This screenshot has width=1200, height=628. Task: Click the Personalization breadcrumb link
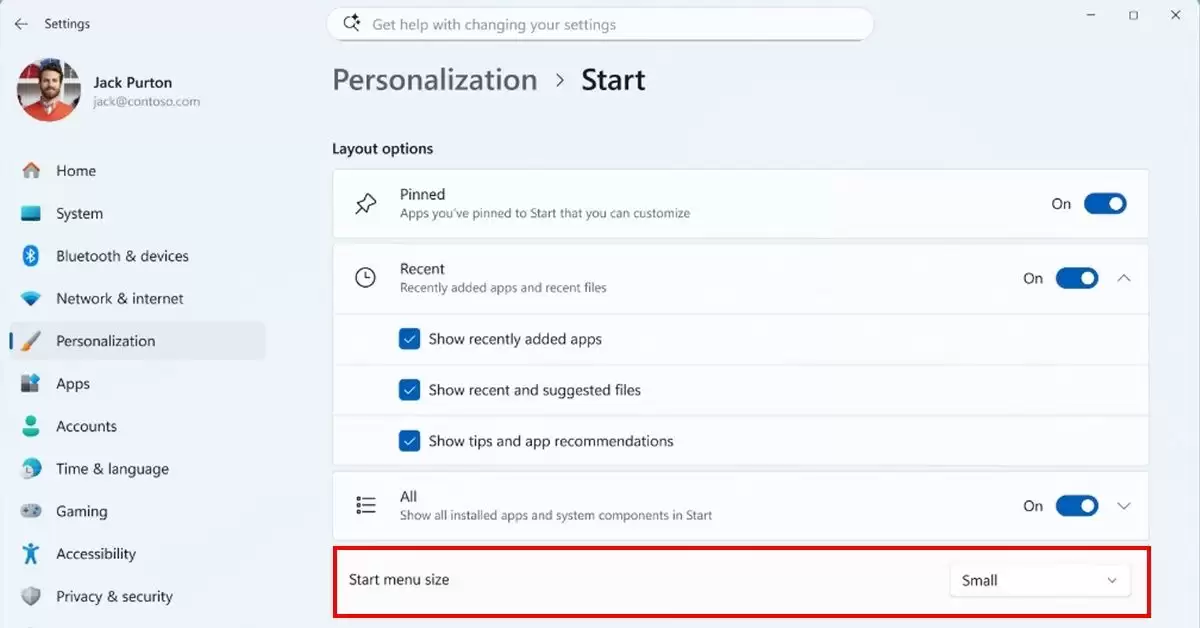coord(434,80)
